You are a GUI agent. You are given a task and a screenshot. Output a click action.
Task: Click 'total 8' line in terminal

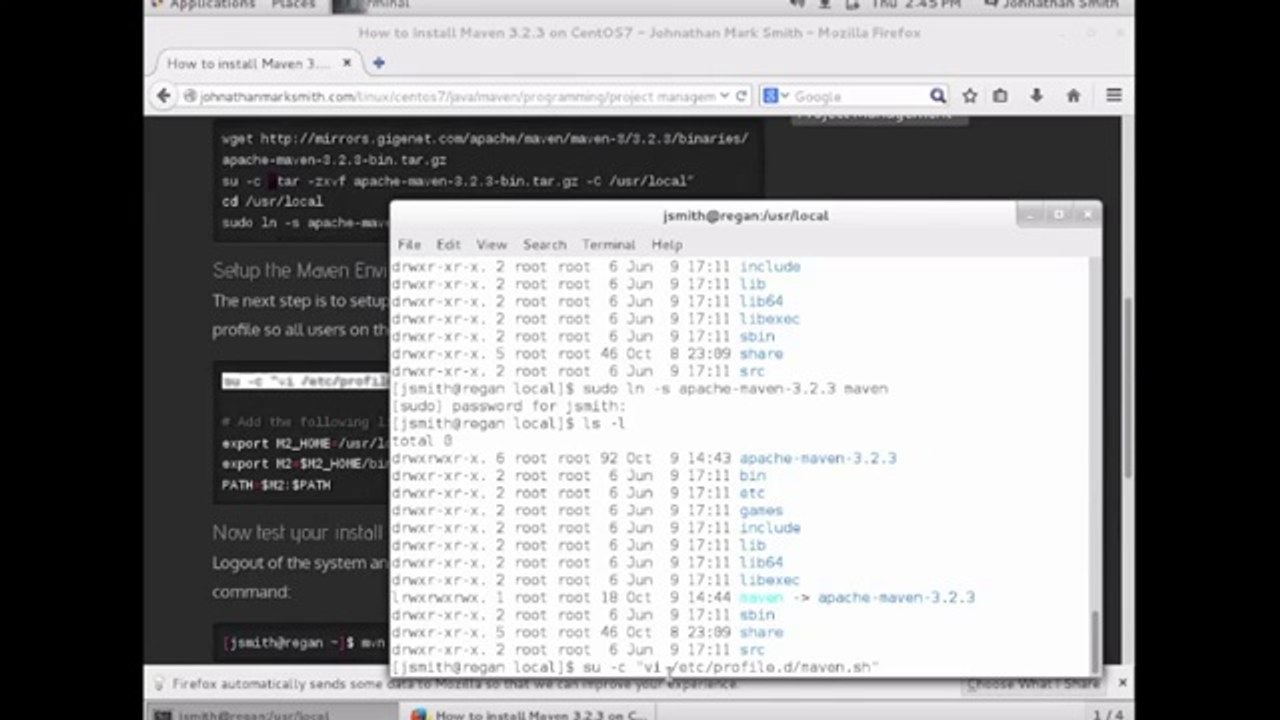click(422, 441)
